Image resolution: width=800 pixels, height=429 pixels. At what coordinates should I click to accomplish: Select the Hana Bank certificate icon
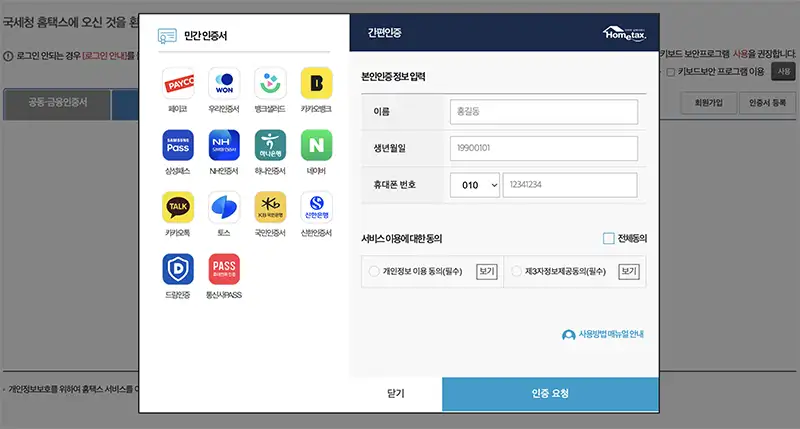tap(270, 145)
